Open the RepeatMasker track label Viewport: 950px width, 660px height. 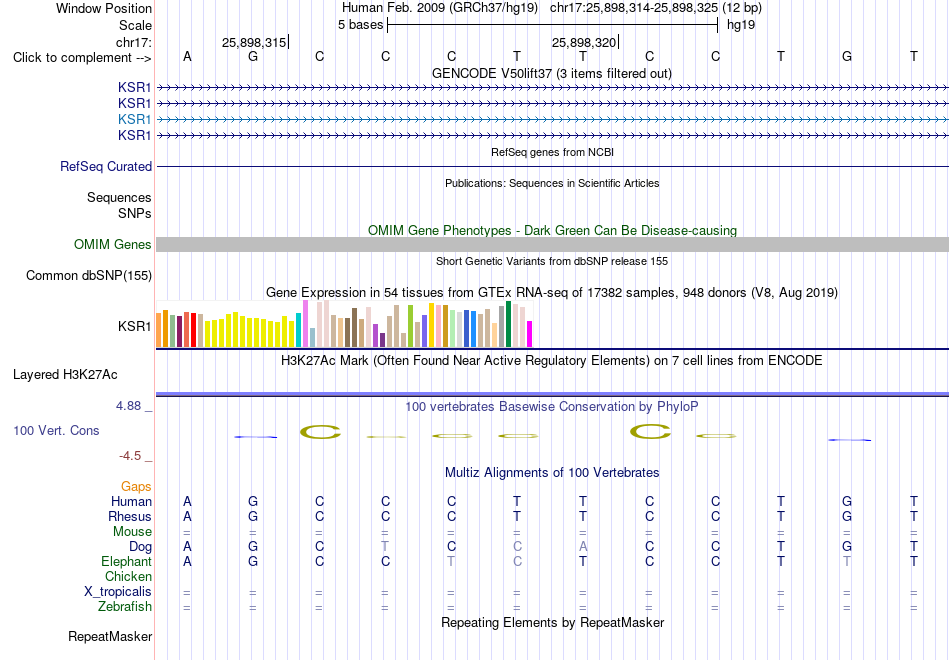[x=110, y=636]
